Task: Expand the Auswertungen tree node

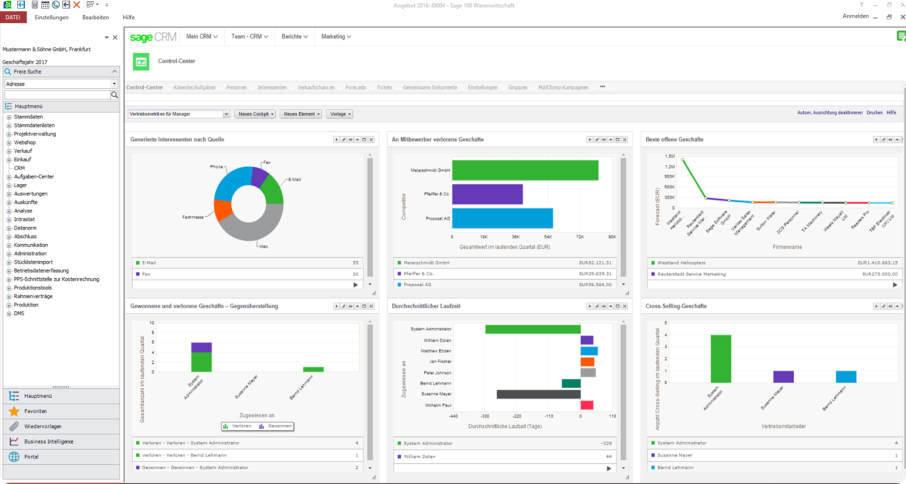Action: [x=9, y=194]
